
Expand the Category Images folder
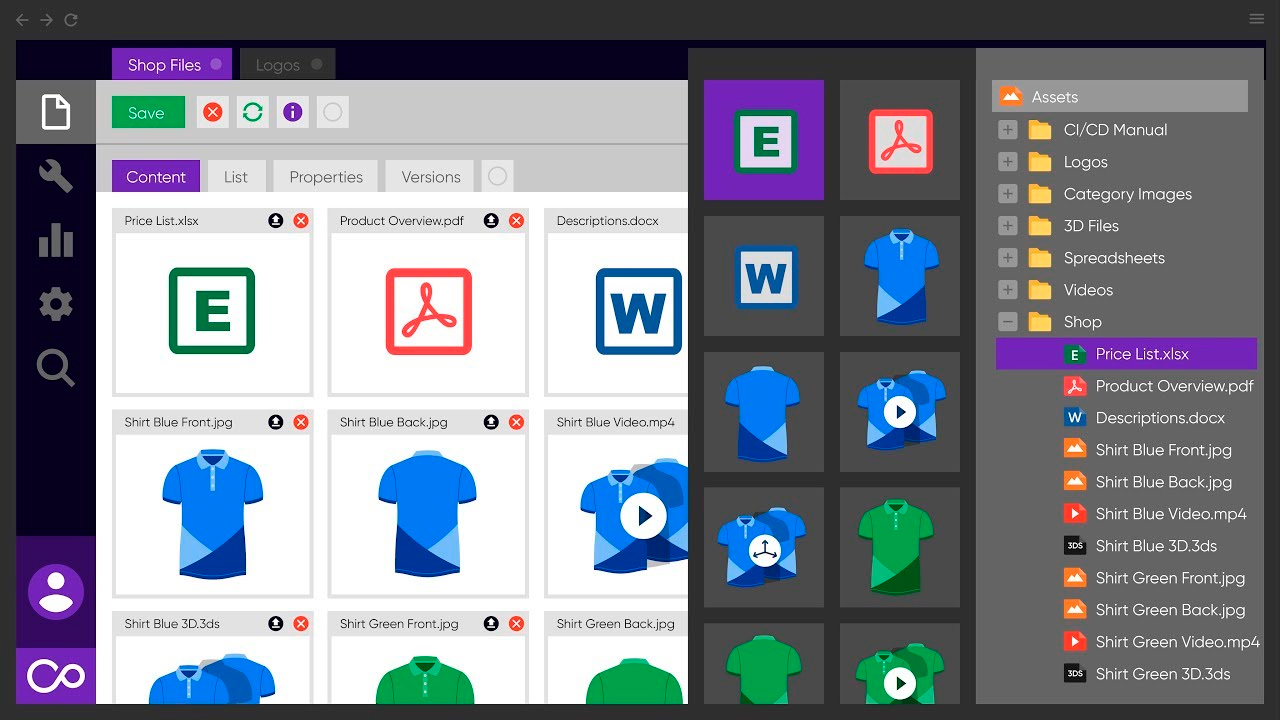[x=1008, y=194]
